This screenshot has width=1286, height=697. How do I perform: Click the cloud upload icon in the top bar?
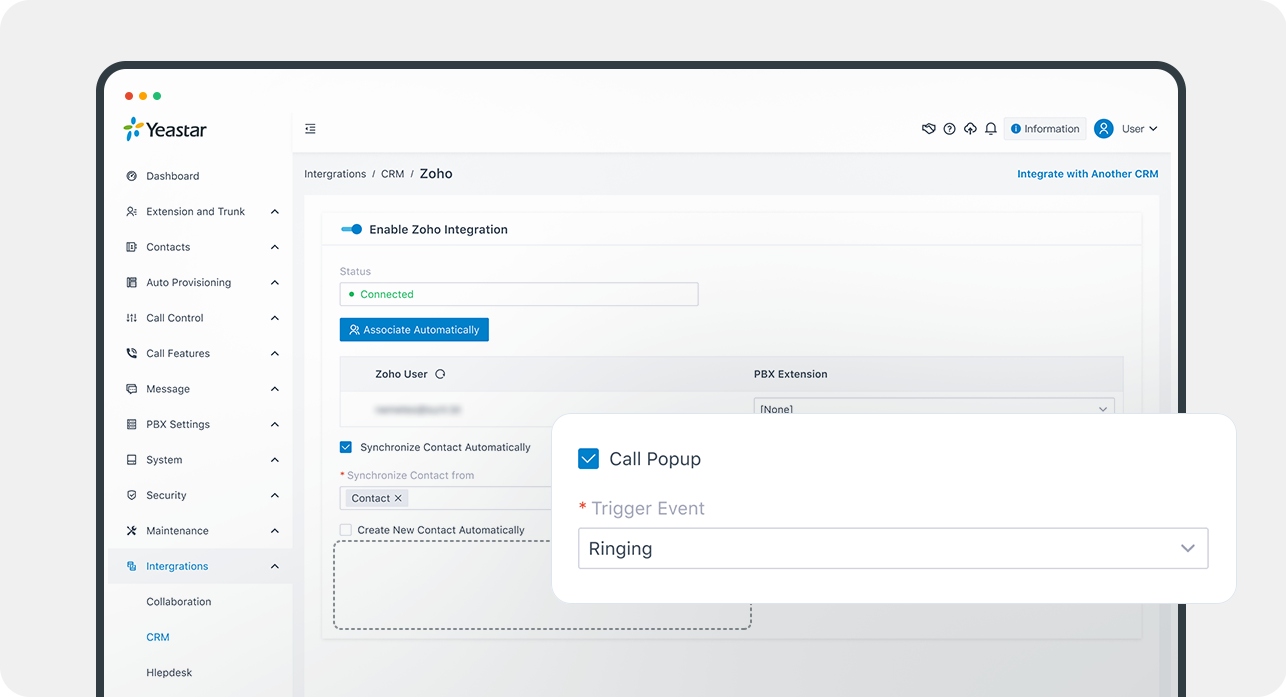click(970, 129)
